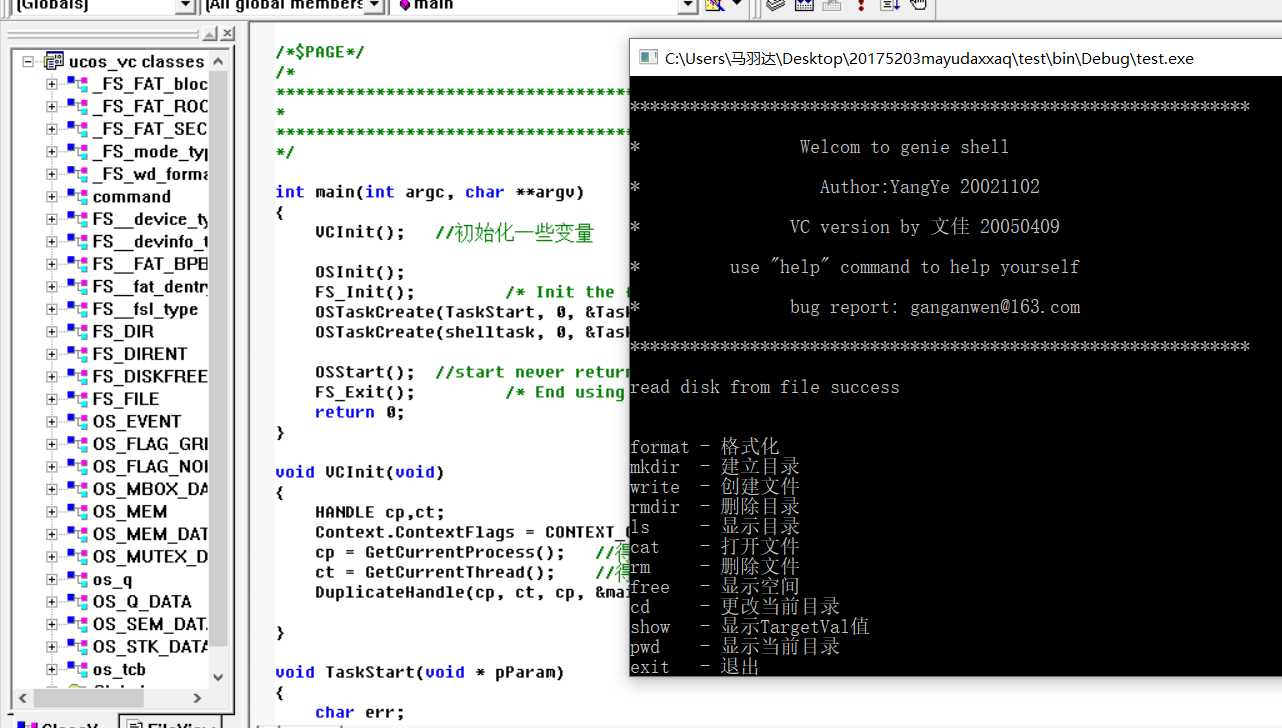Click the class icon beside os_q
The height and width of the screenshot is (728, 1282).
tap(77, 579)
